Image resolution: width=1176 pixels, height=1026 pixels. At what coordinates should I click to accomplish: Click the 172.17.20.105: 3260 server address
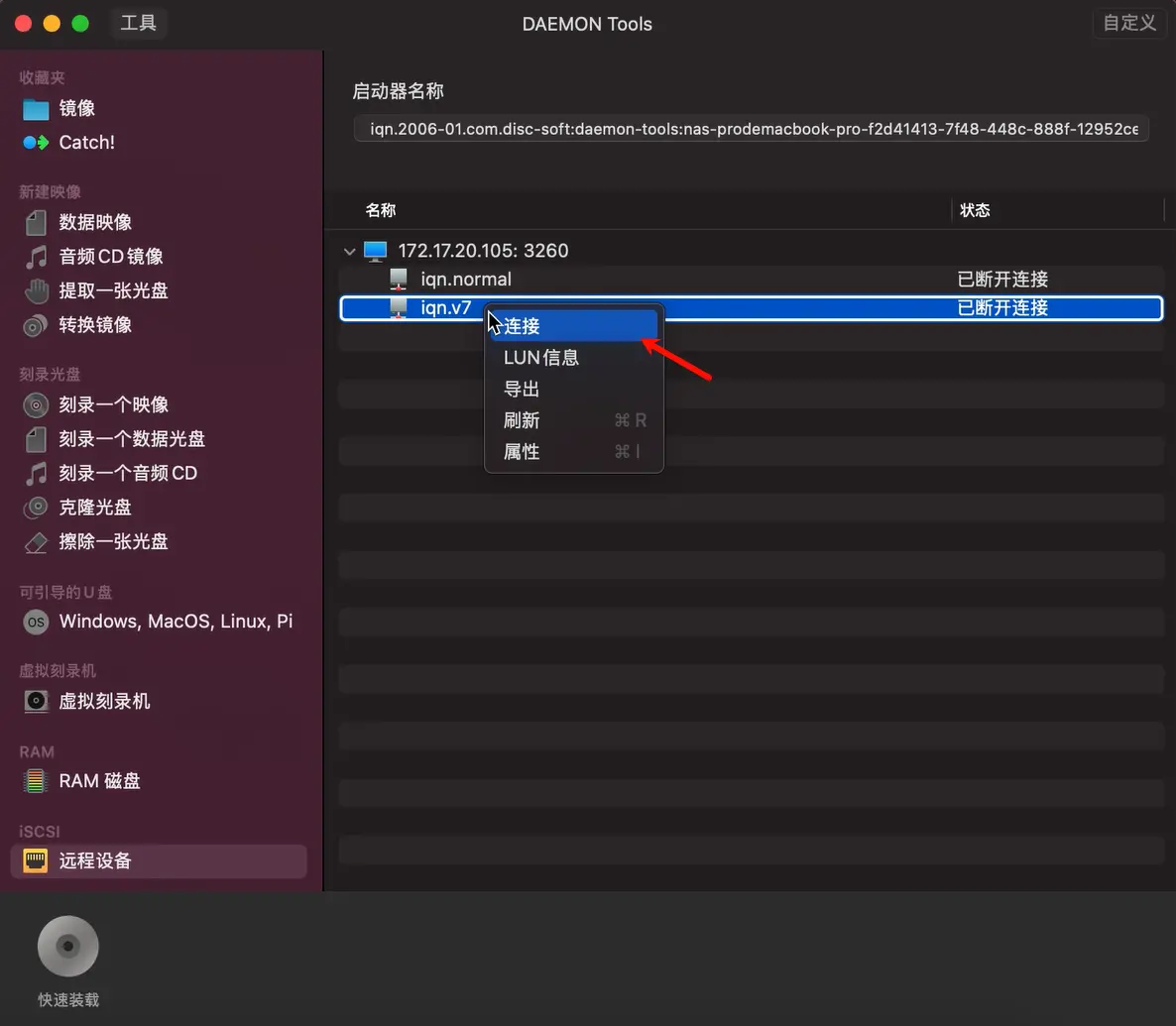point(483,251)
